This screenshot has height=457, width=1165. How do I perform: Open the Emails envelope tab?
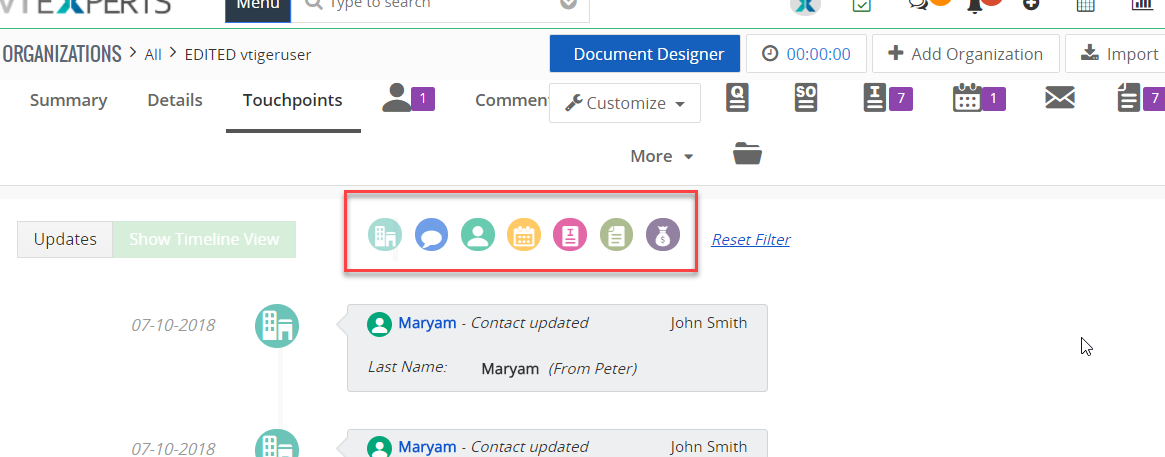click(x=1059, y=98)
